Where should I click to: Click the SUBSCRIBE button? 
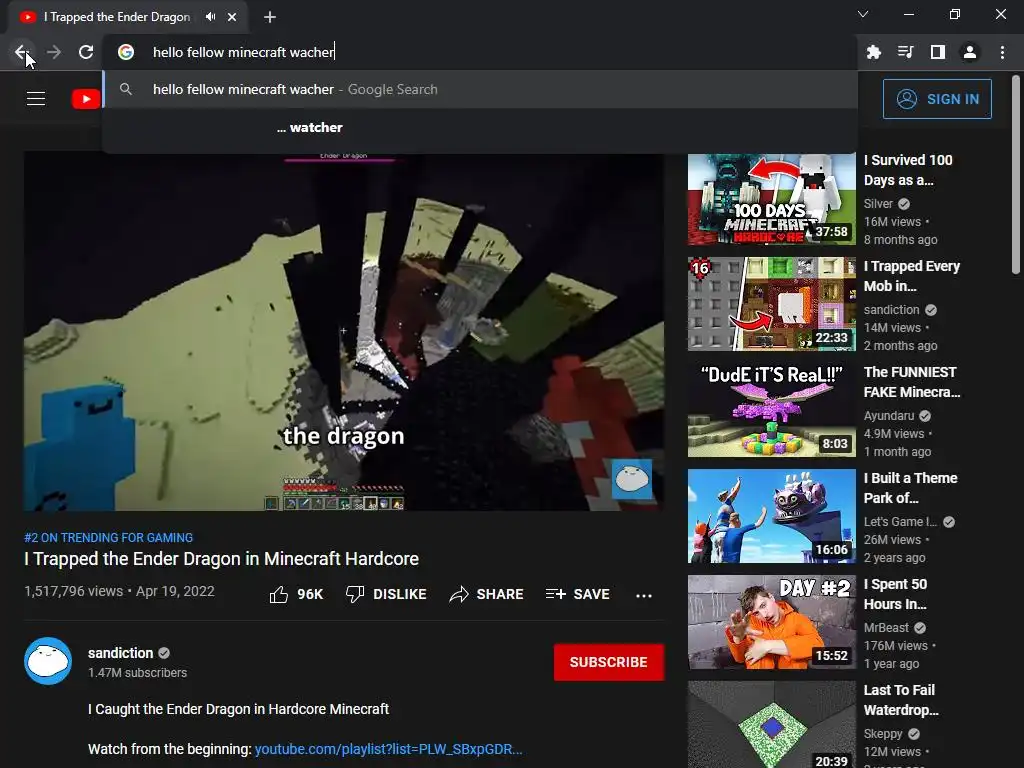(609, 662)
